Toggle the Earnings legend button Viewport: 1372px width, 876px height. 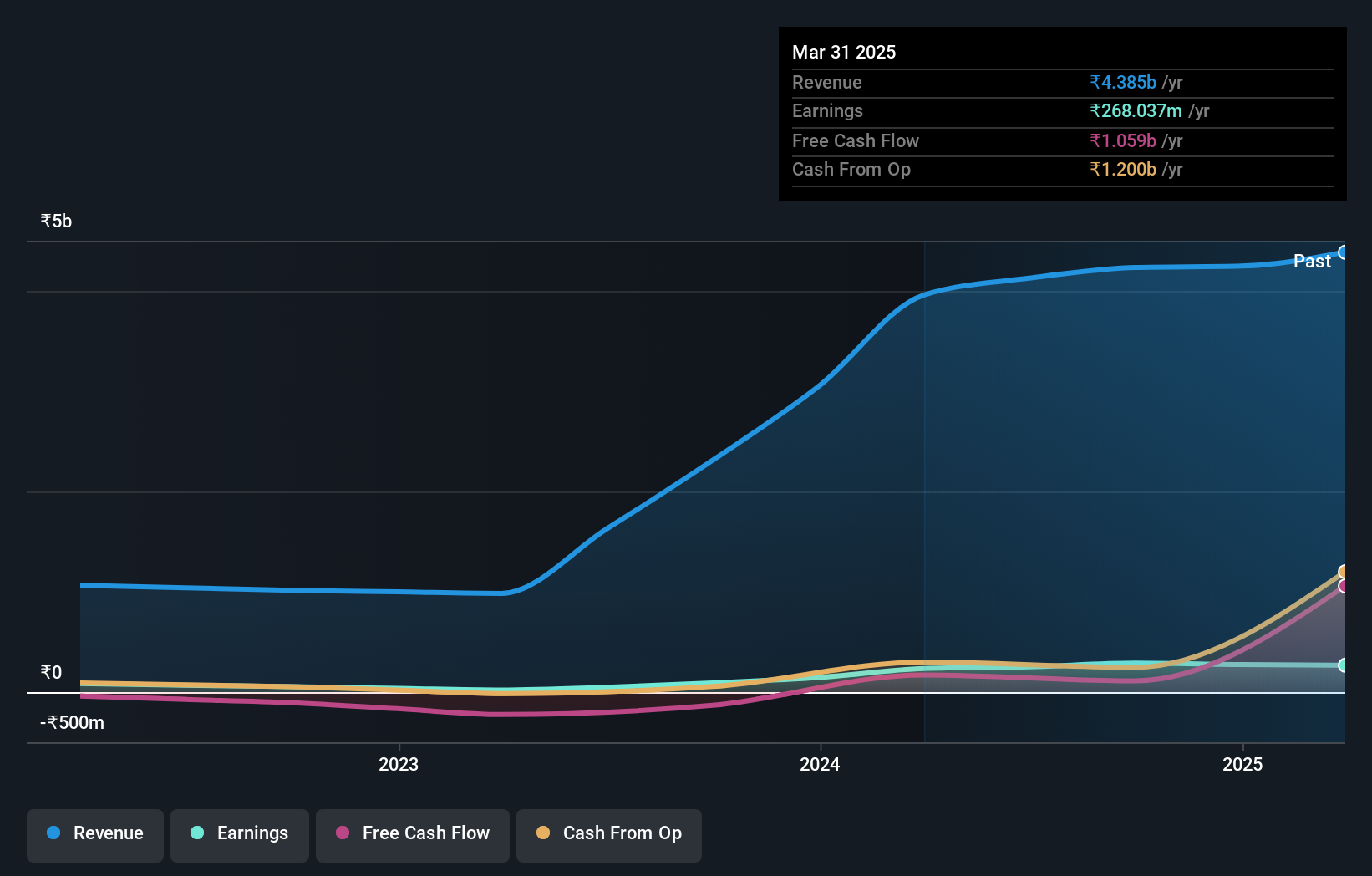tap(240, 835)
